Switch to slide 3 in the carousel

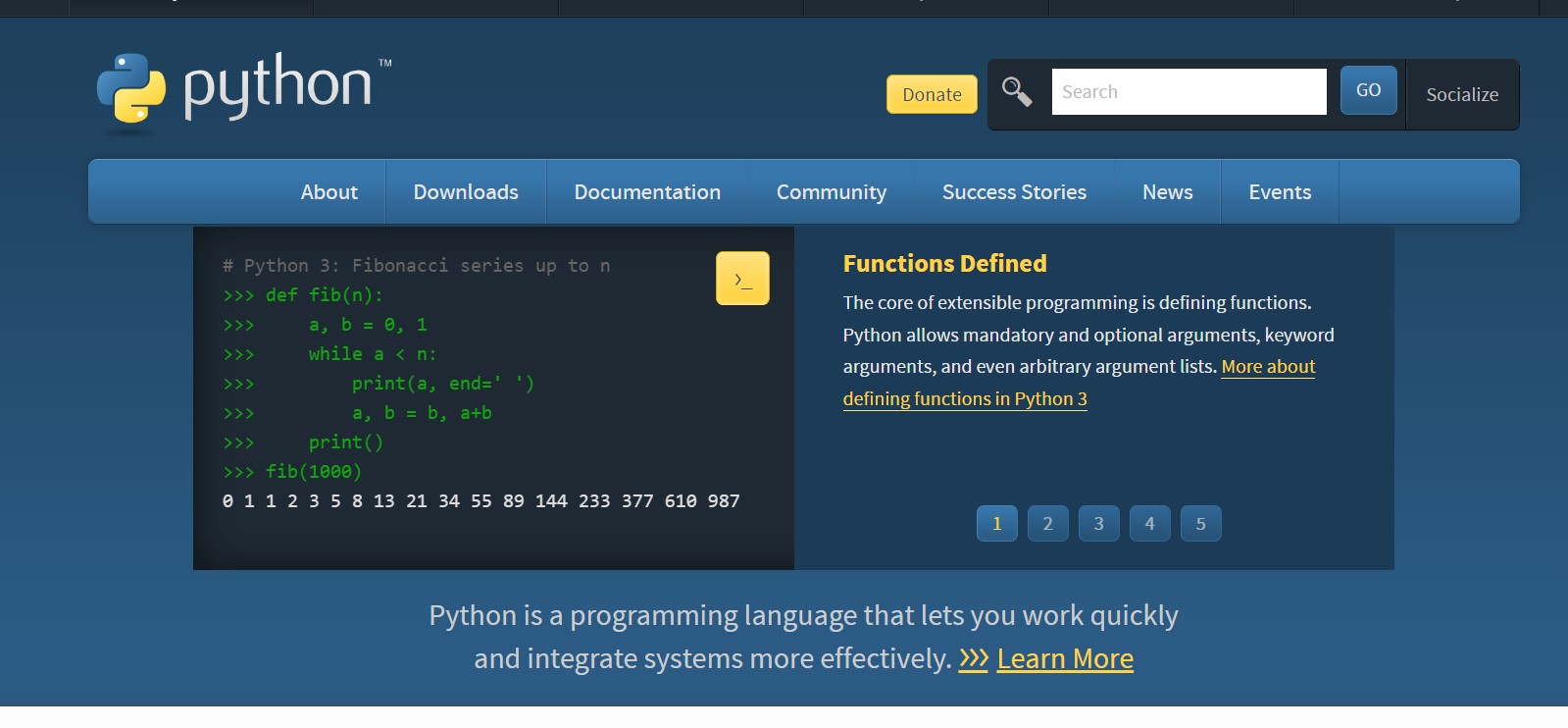tap(1099, 523)
